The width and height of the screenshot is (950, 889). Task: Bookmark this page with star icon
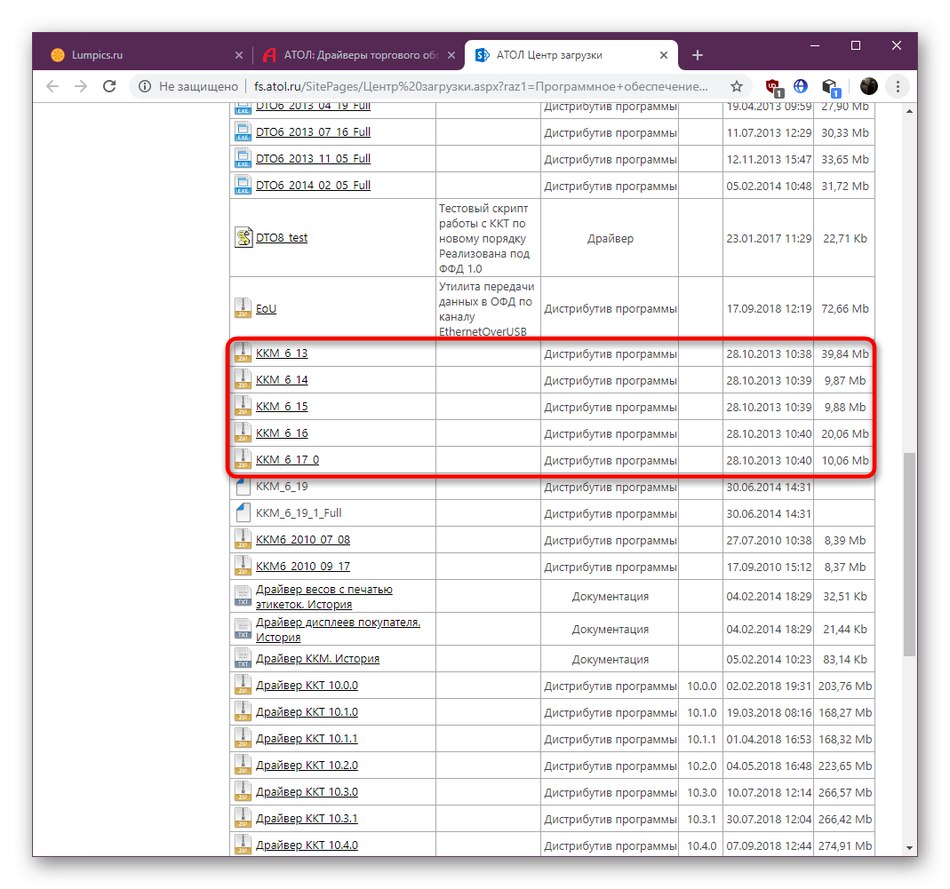coord(736,86)
